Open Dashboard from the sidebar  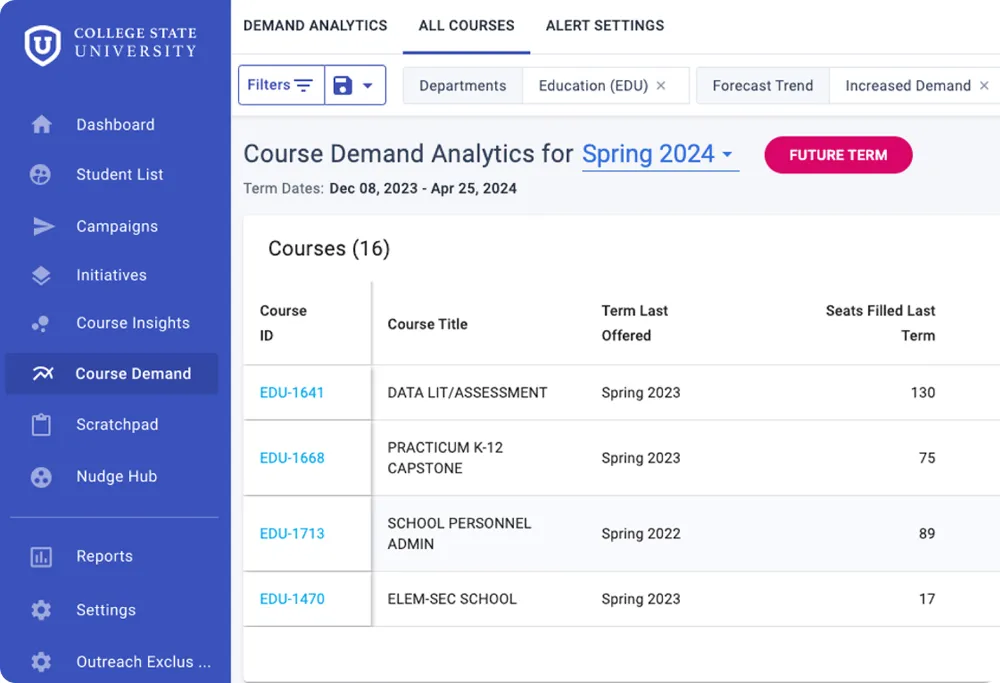point(115,124)
